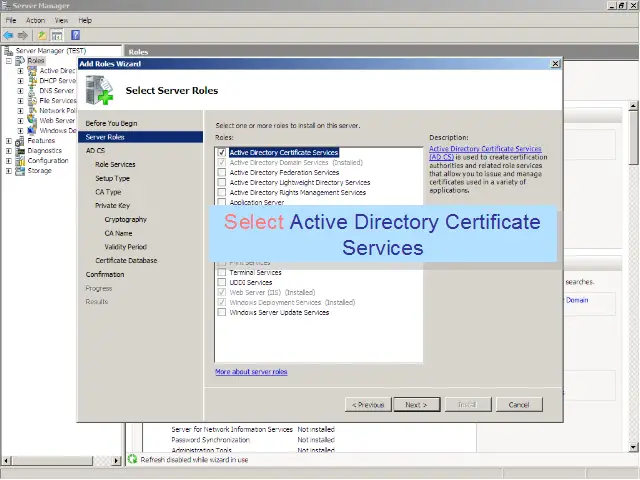Click the Forward arrow toolbar icon
This screenshot has width=640, height=480.
pos(23,36)
